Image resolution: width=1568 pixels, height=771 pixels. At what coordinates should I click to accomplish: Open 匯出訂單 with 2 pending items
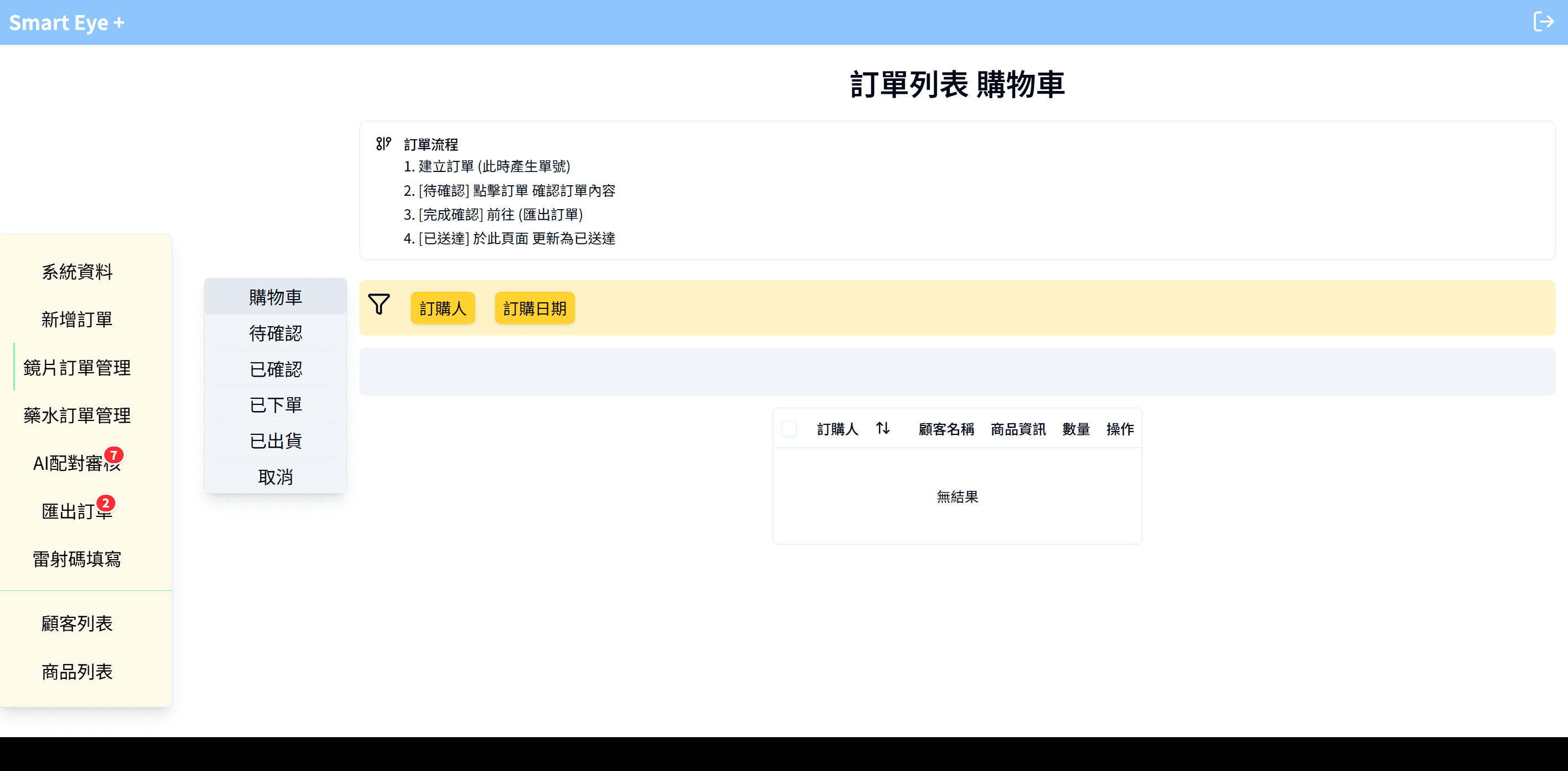(x=77, y=510)
